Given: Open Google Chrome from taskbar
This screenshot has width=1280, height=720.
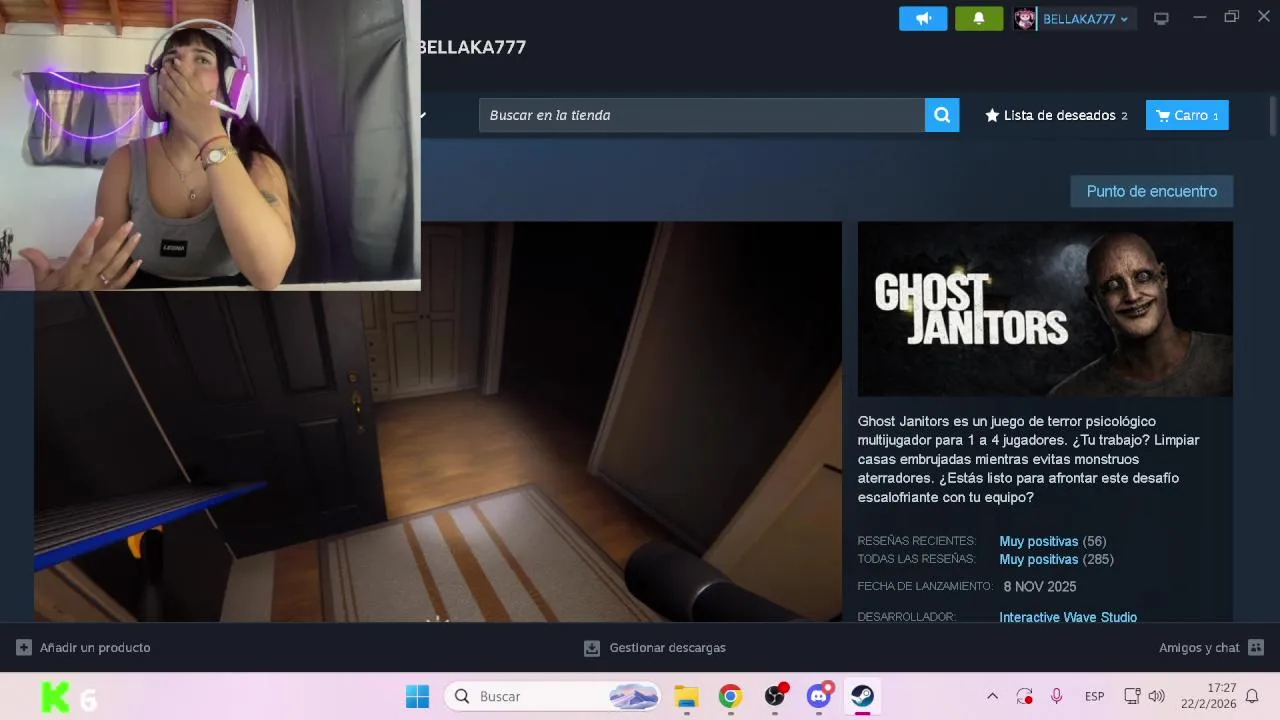Looking at the screenshot, I should click(x=730, y=696).
